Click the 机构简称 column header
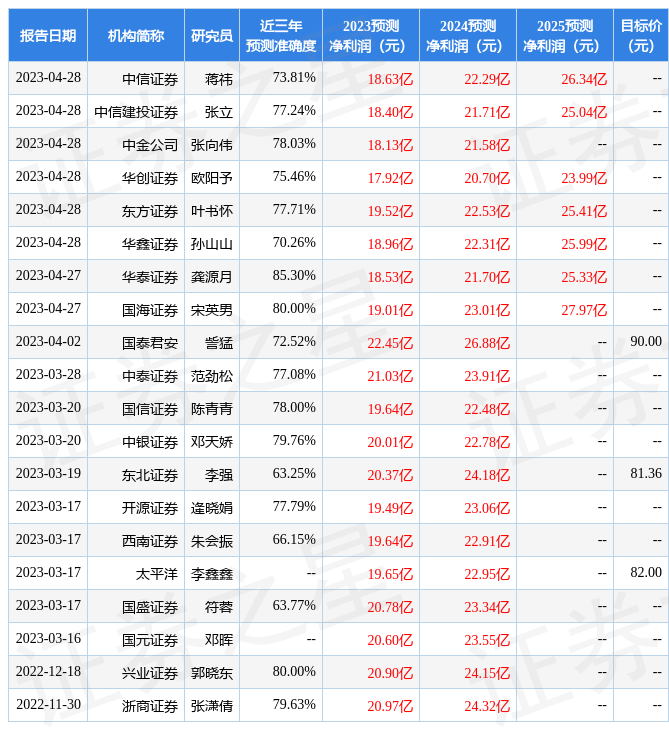Image resolution: width=669 pixels, height=730 pixels. pyautogui.click(x=136, y=35)
